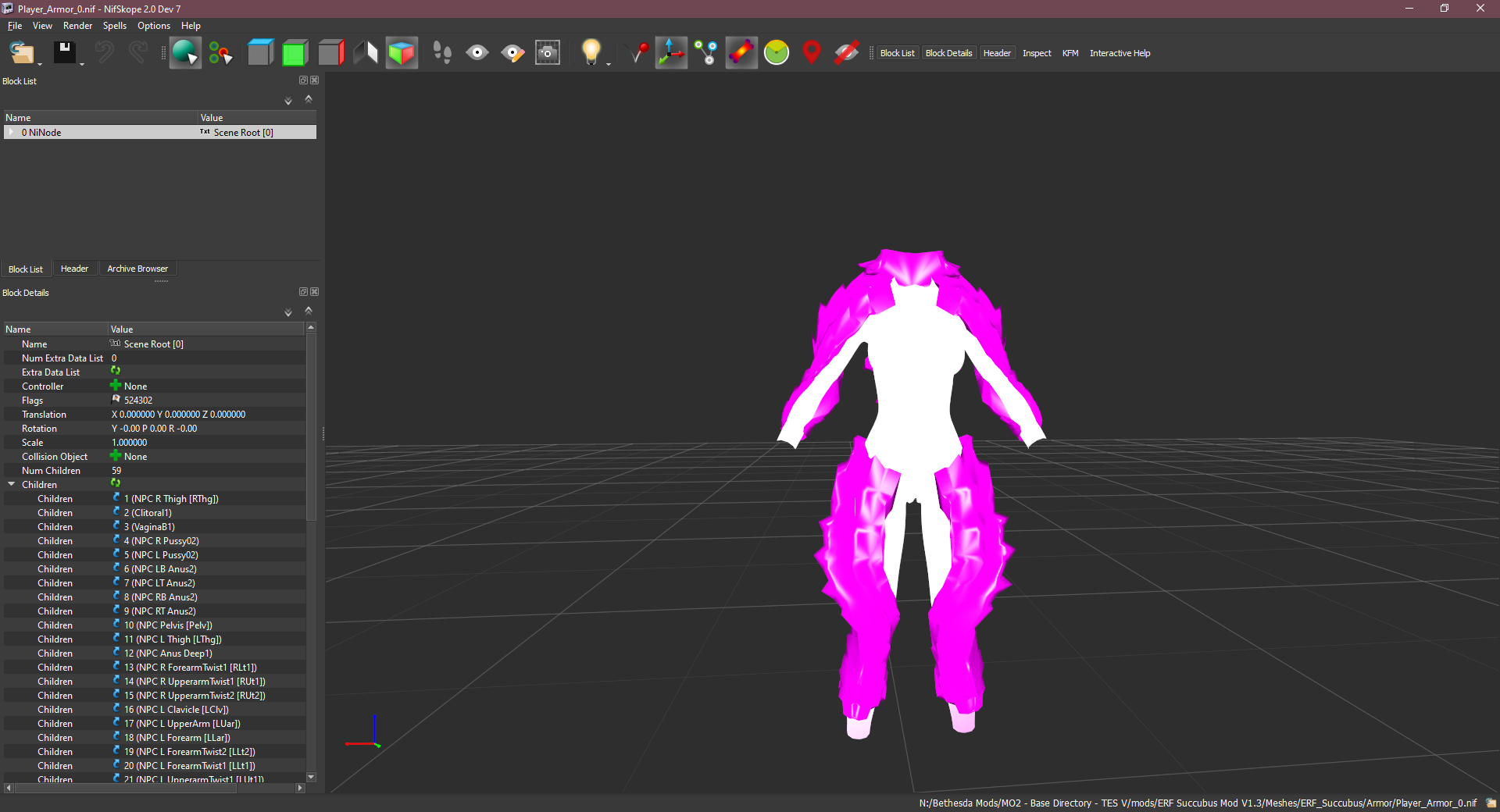The height and width of the screenshot is (812, 1500).
Task: Toggle Show Collision icon
Action: 741,53
